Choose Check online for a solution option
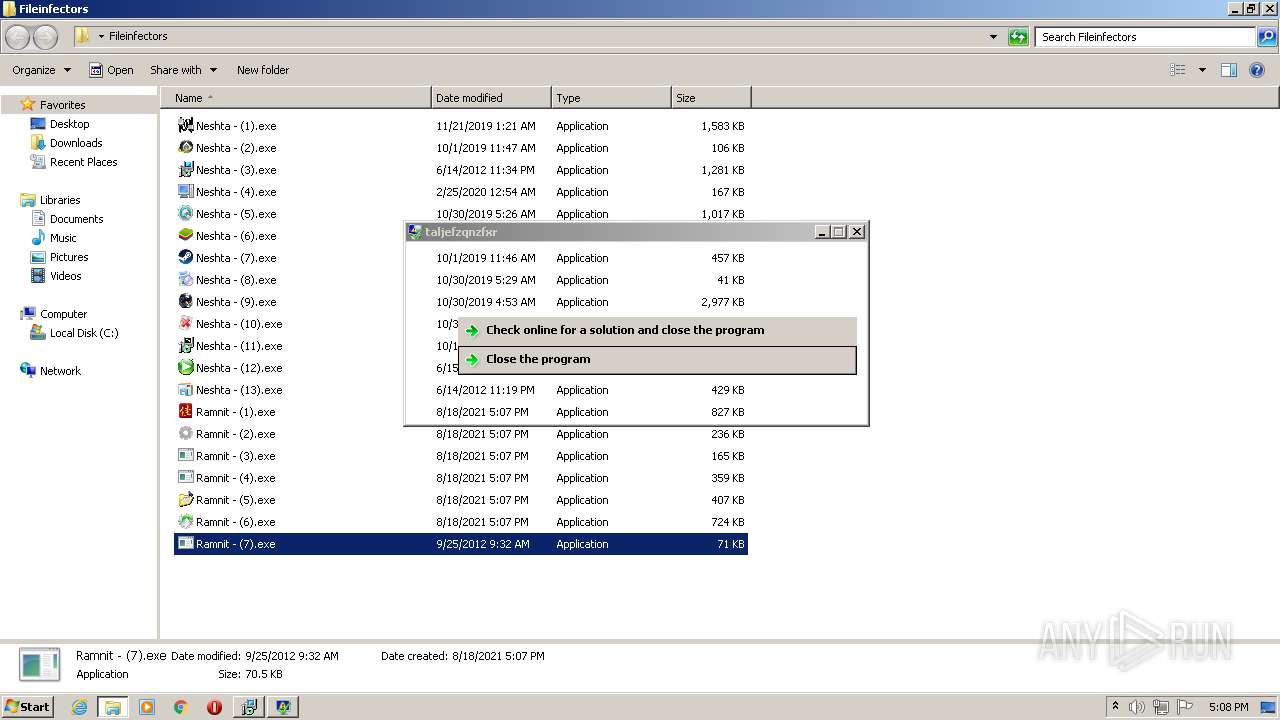Image resolution: width=1280 pixels, height=720 pixels. coord(658,330)
